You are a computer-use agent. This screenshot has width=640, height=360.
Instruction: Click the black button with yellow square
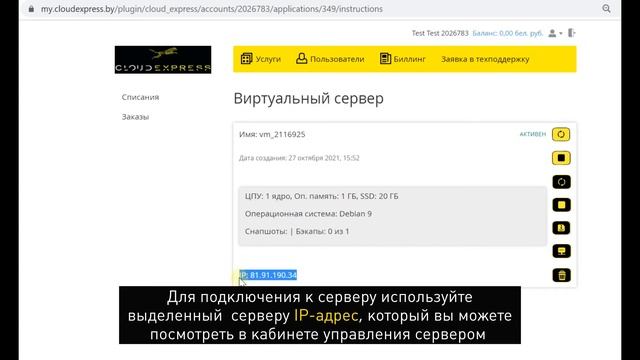click(561, 205)
